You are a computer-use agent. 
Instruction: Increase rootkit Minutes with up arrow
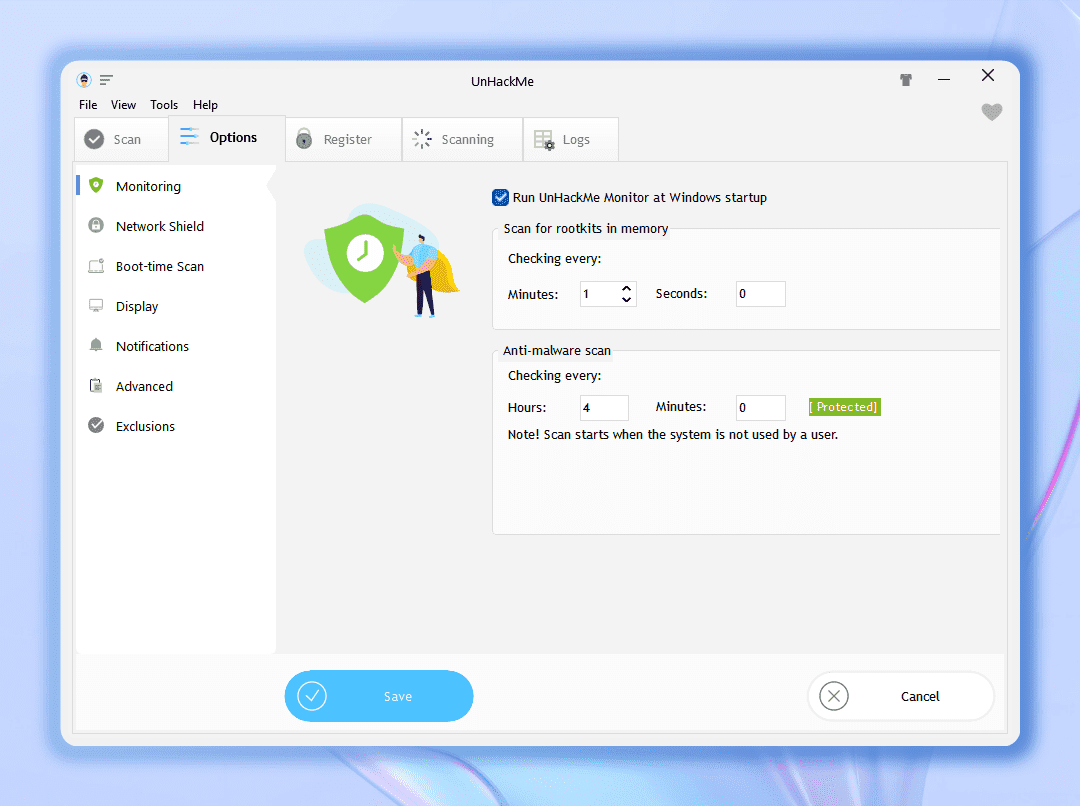tap(626, 288)
